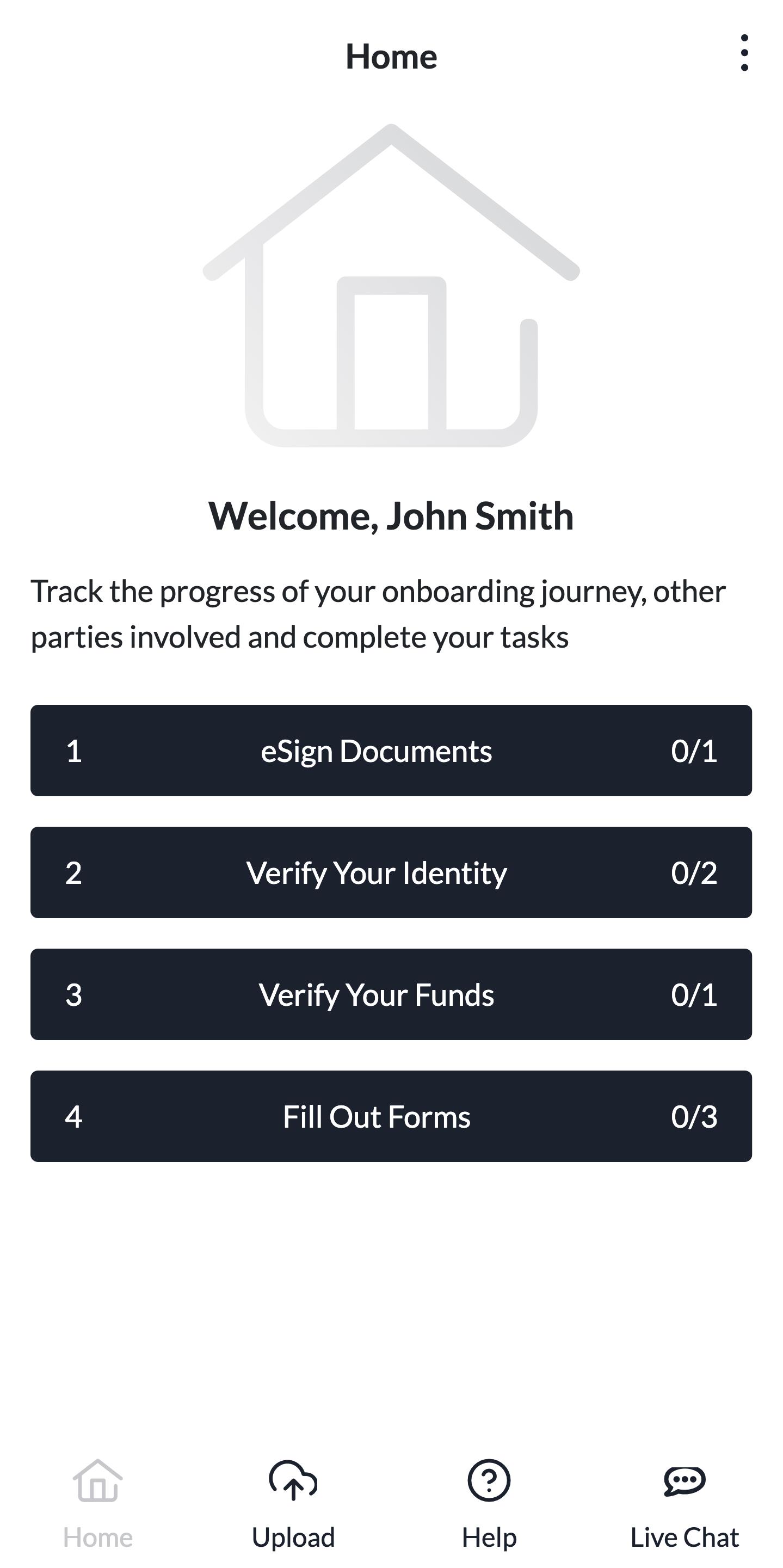Image resolution: width=783 pixels, height=1568 pixels.
Task: Tap the question mark Help icon
Action: coord(489,1480)
